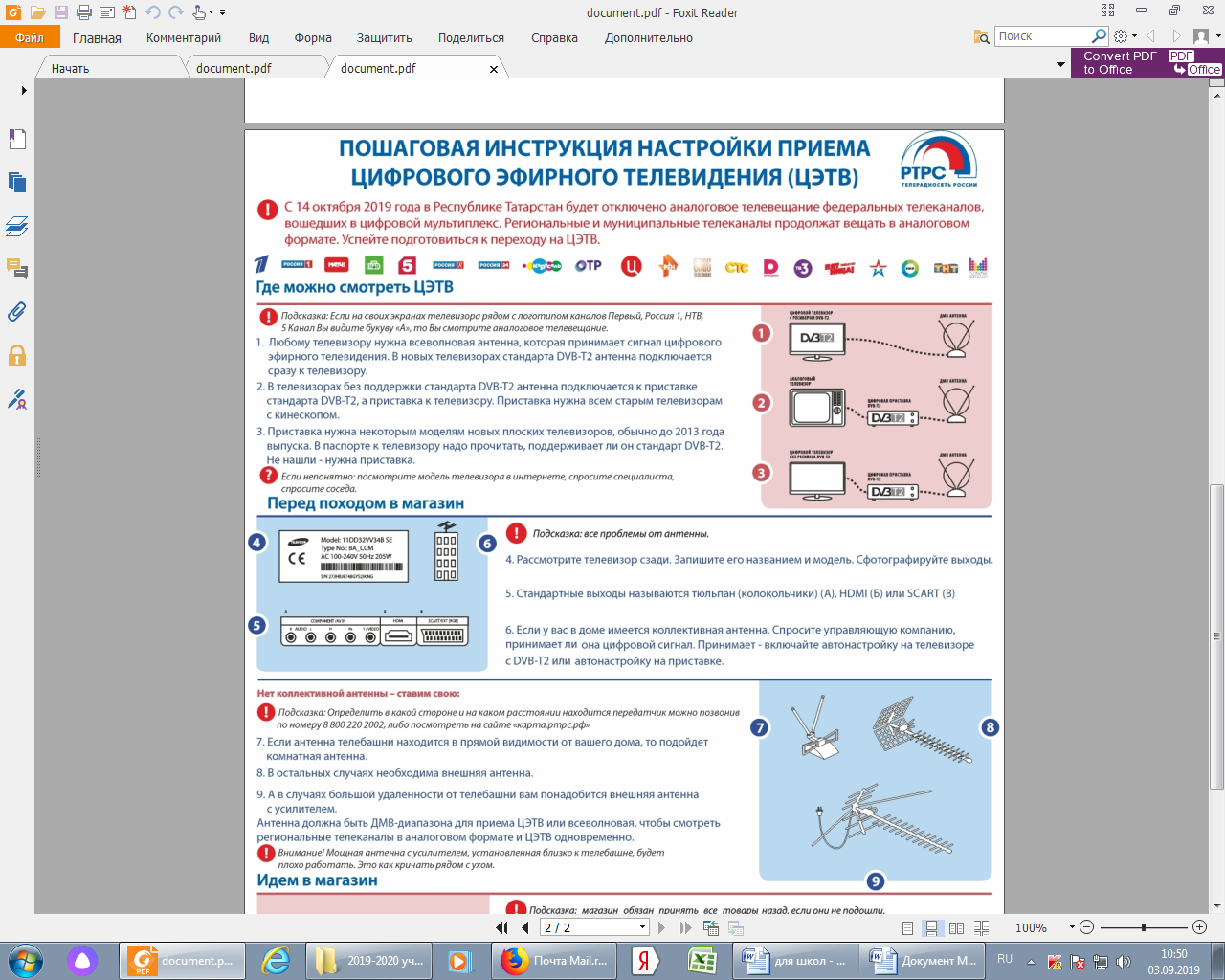
Task: Open the Security lock panel
Action: pos(17,356)
